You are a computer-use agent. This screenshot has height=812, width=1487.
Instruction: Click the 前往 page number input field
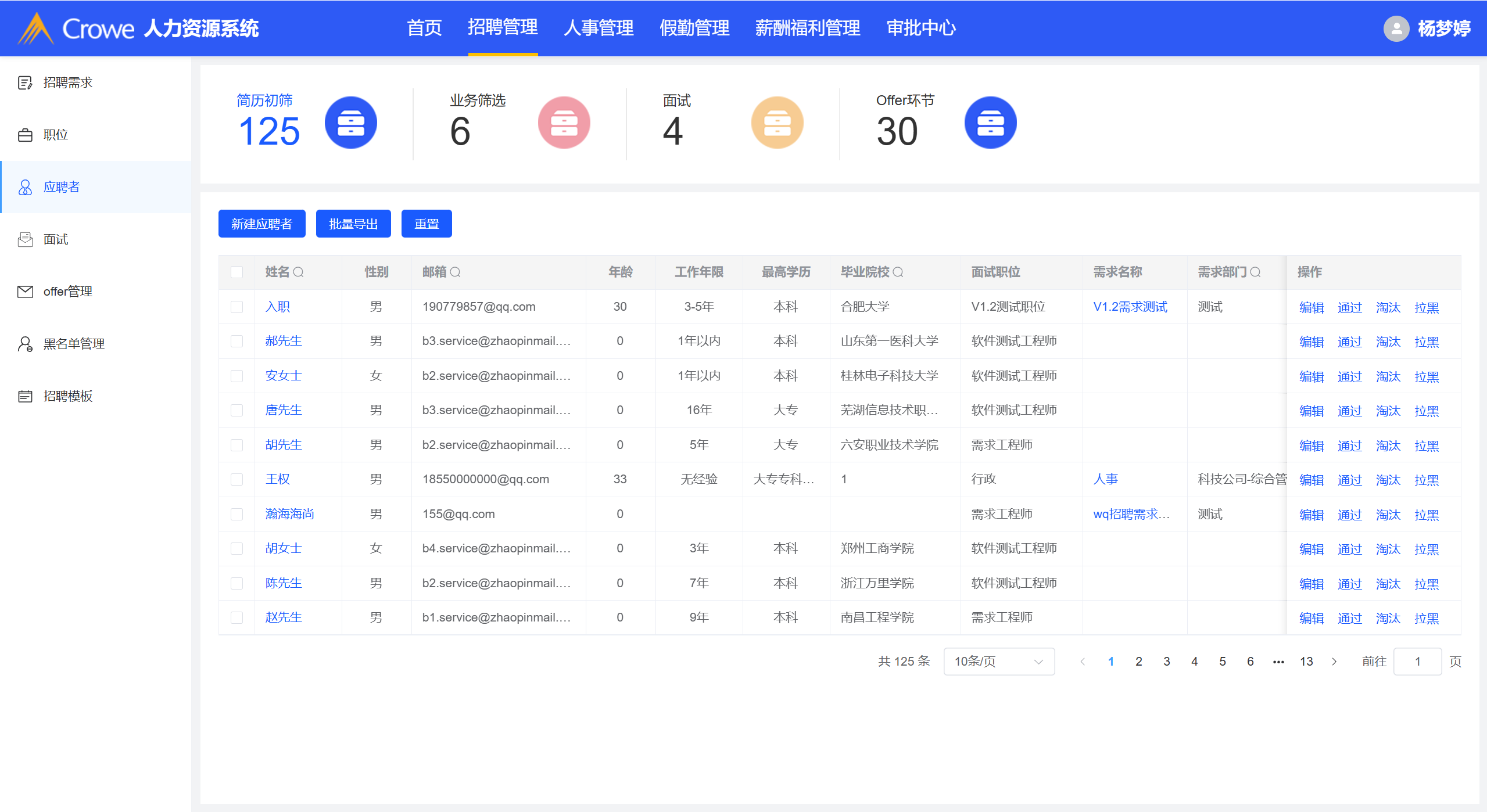pyautogui.click(x=1417, y=662)
